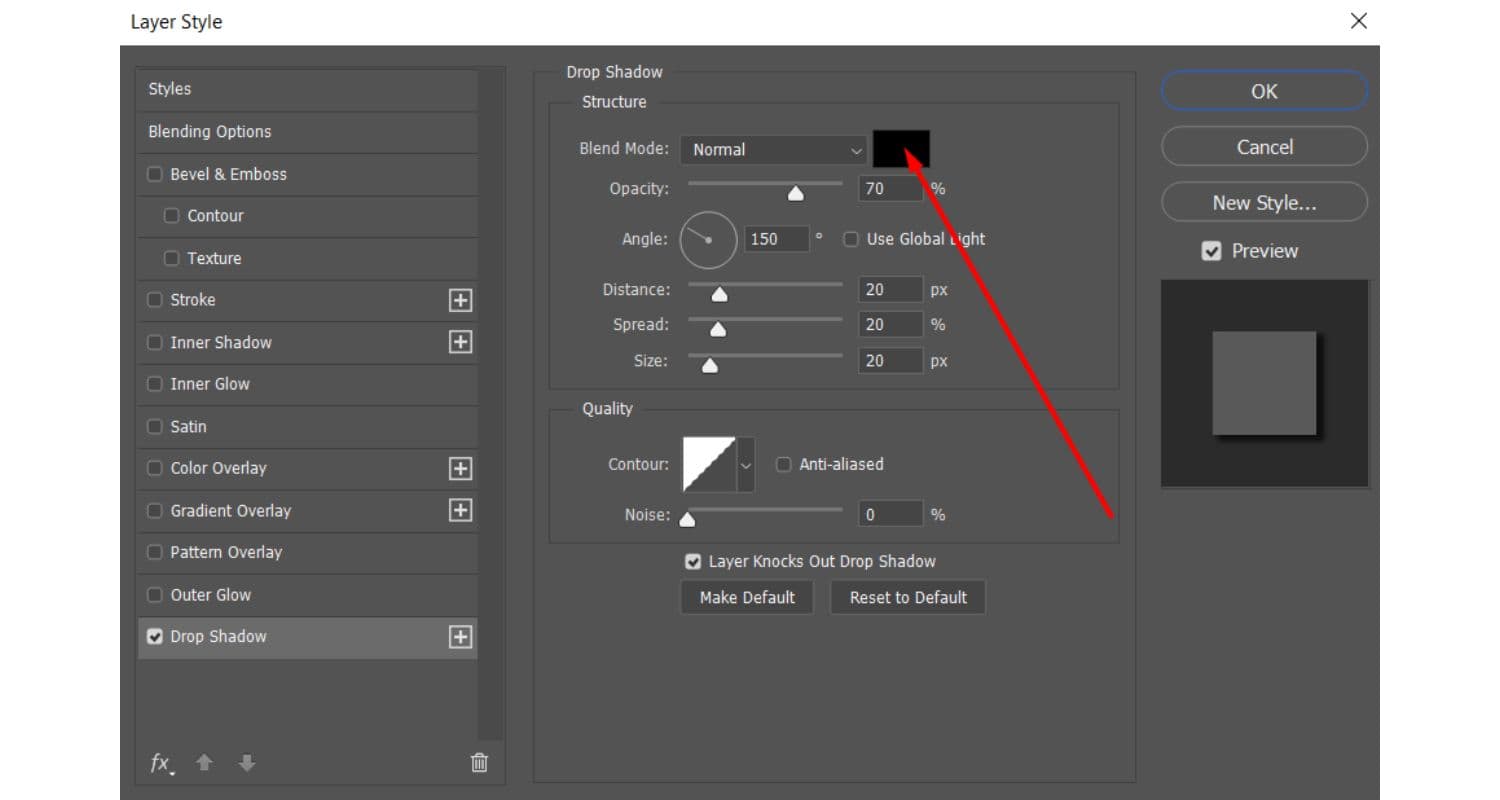The image size is (1500, 800).
Task: Enable the Use Global Light checkbox
Action: click(851, 239)
